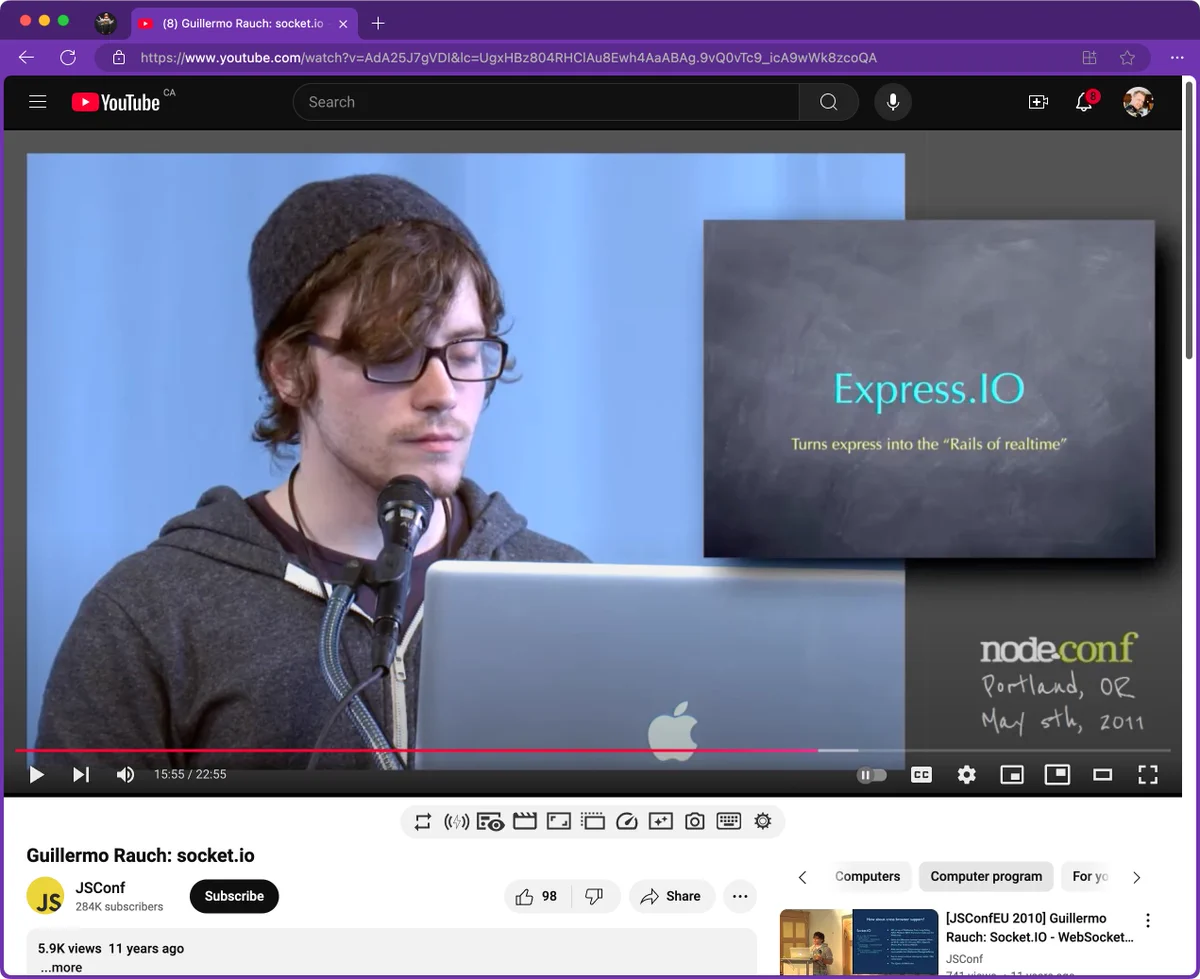Focus the YouTube Search field

click(x=546, y=102)
